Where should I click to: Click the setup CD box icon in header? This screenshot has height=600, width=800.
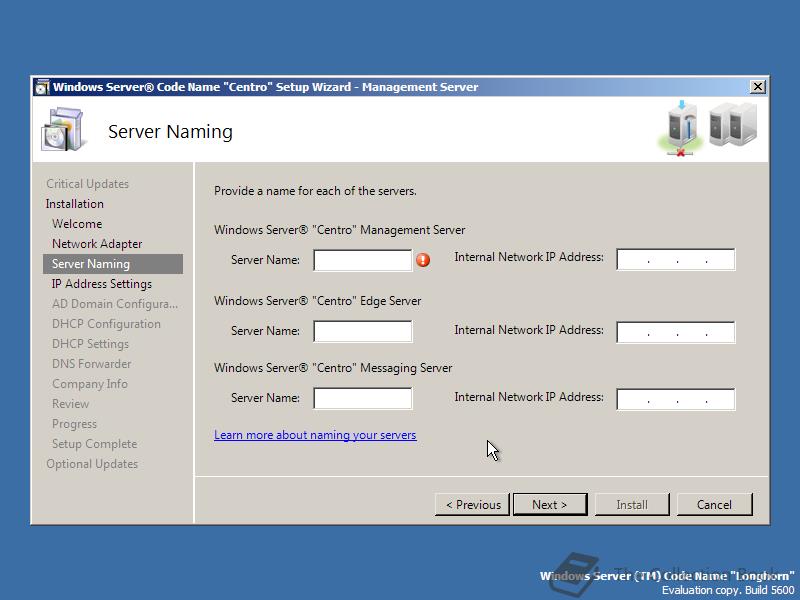tap(62, 129)
